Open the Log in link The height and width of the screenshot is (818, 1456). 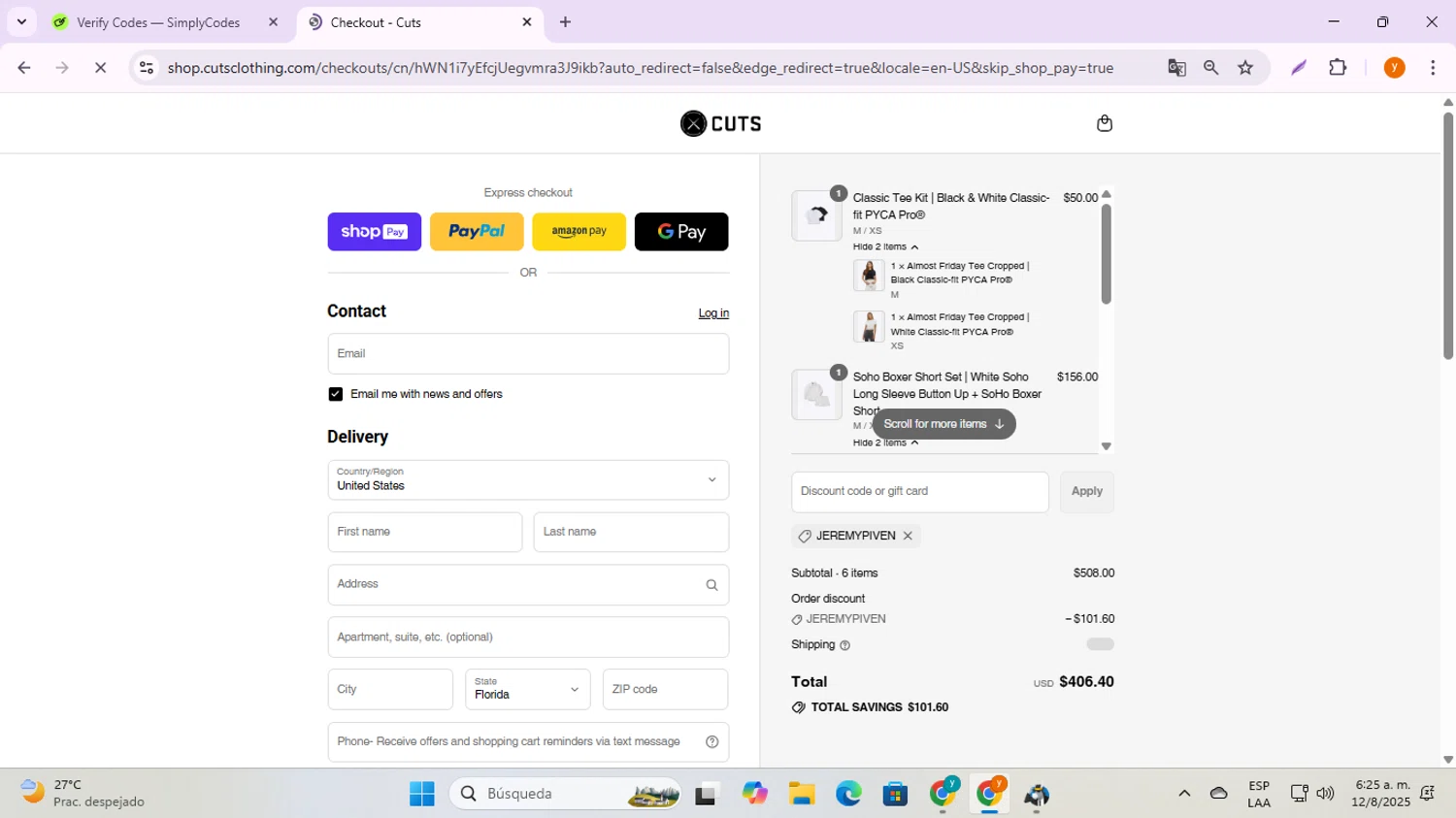pyautogui.click(x=713, y=313)
